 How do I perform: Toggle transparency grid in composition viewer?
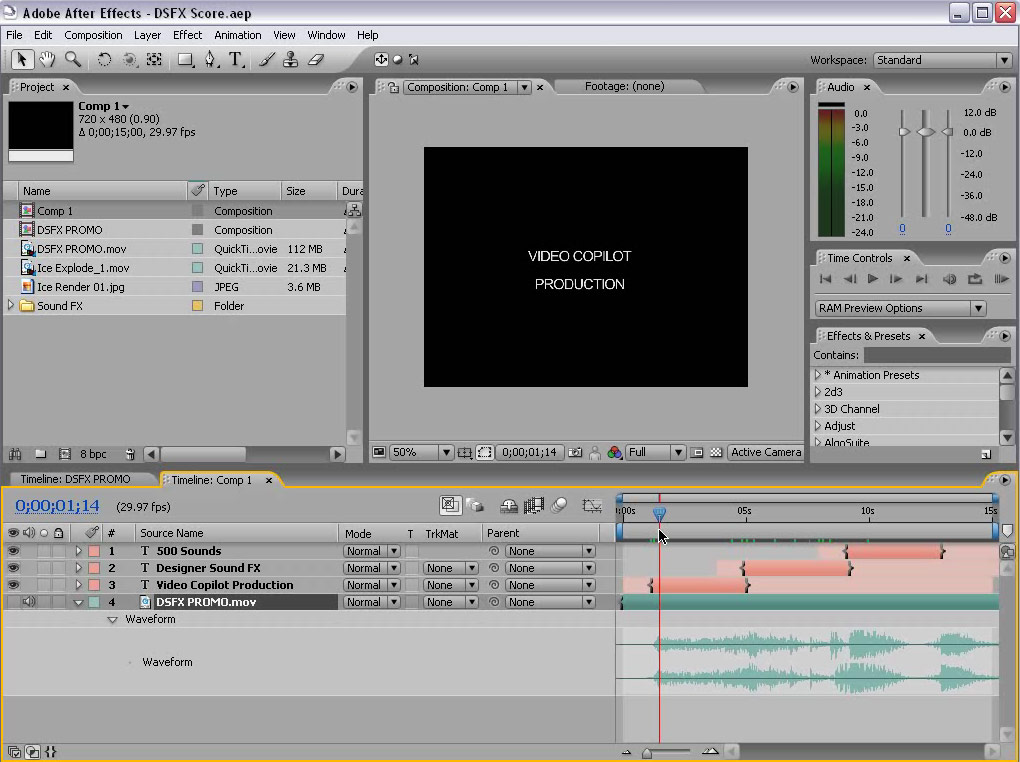[x=716, y=452]
